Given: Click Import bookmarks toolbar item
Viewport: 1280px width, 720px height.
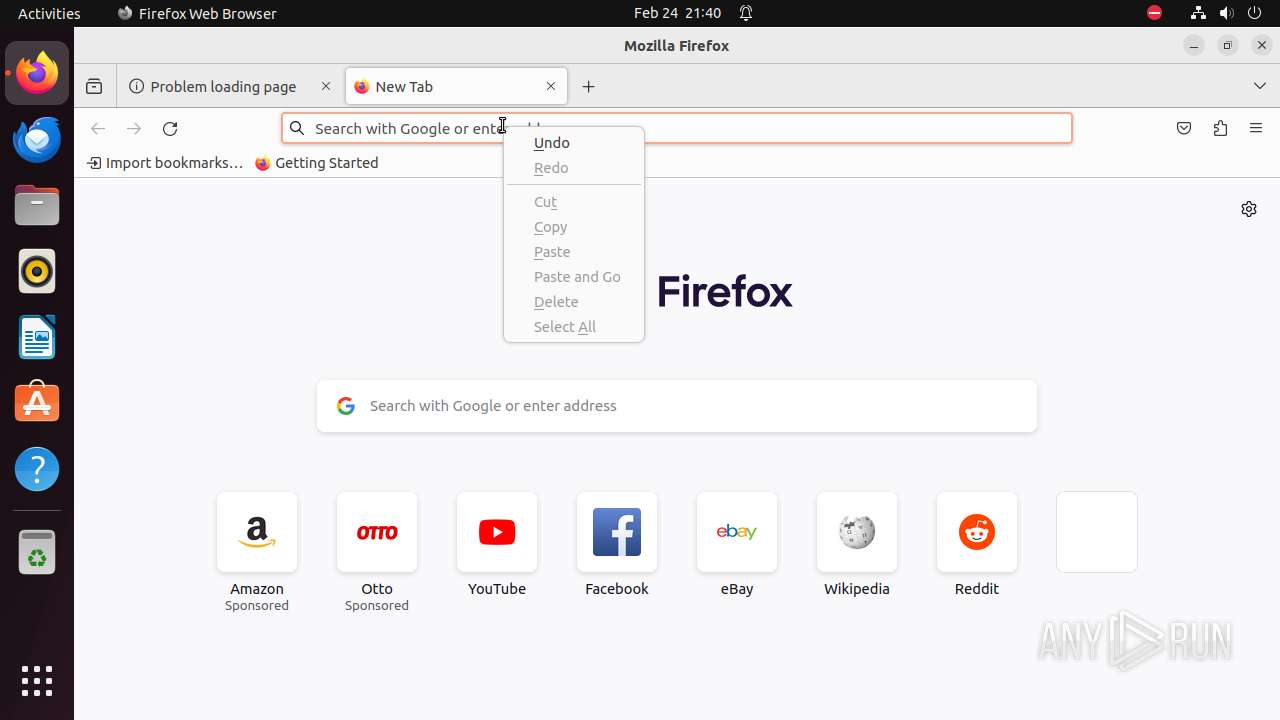Looking at the screenshot, I should point(165,163).
